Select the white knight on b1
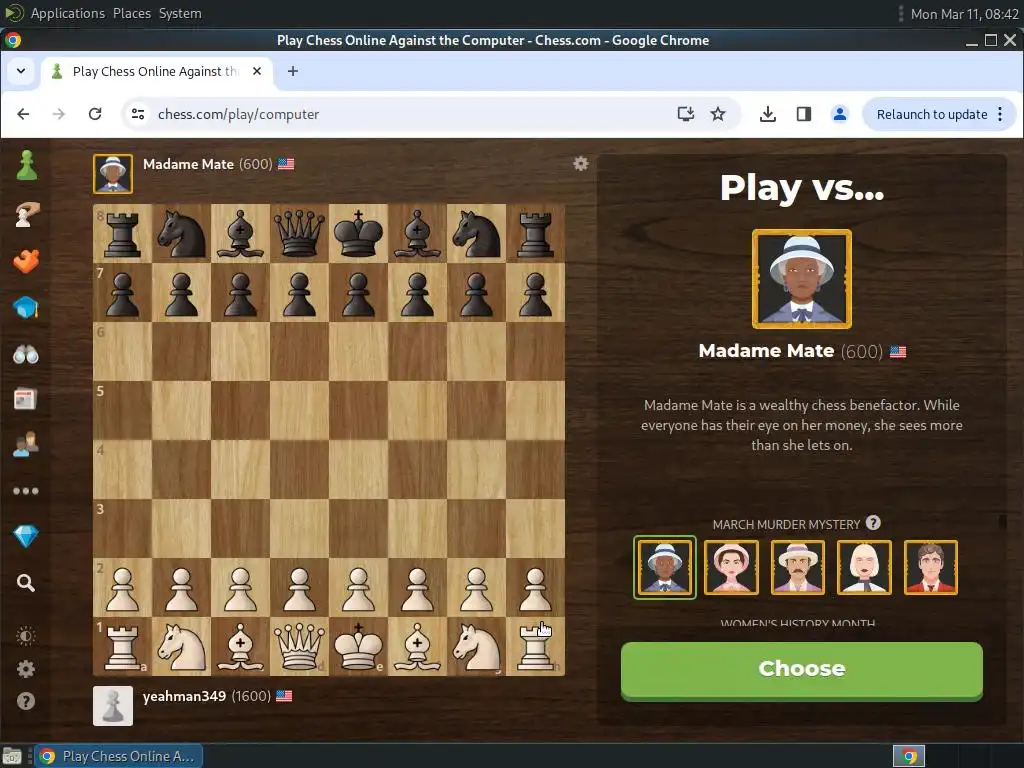The width and height of the screenshot is (1024, 768). 182,647
